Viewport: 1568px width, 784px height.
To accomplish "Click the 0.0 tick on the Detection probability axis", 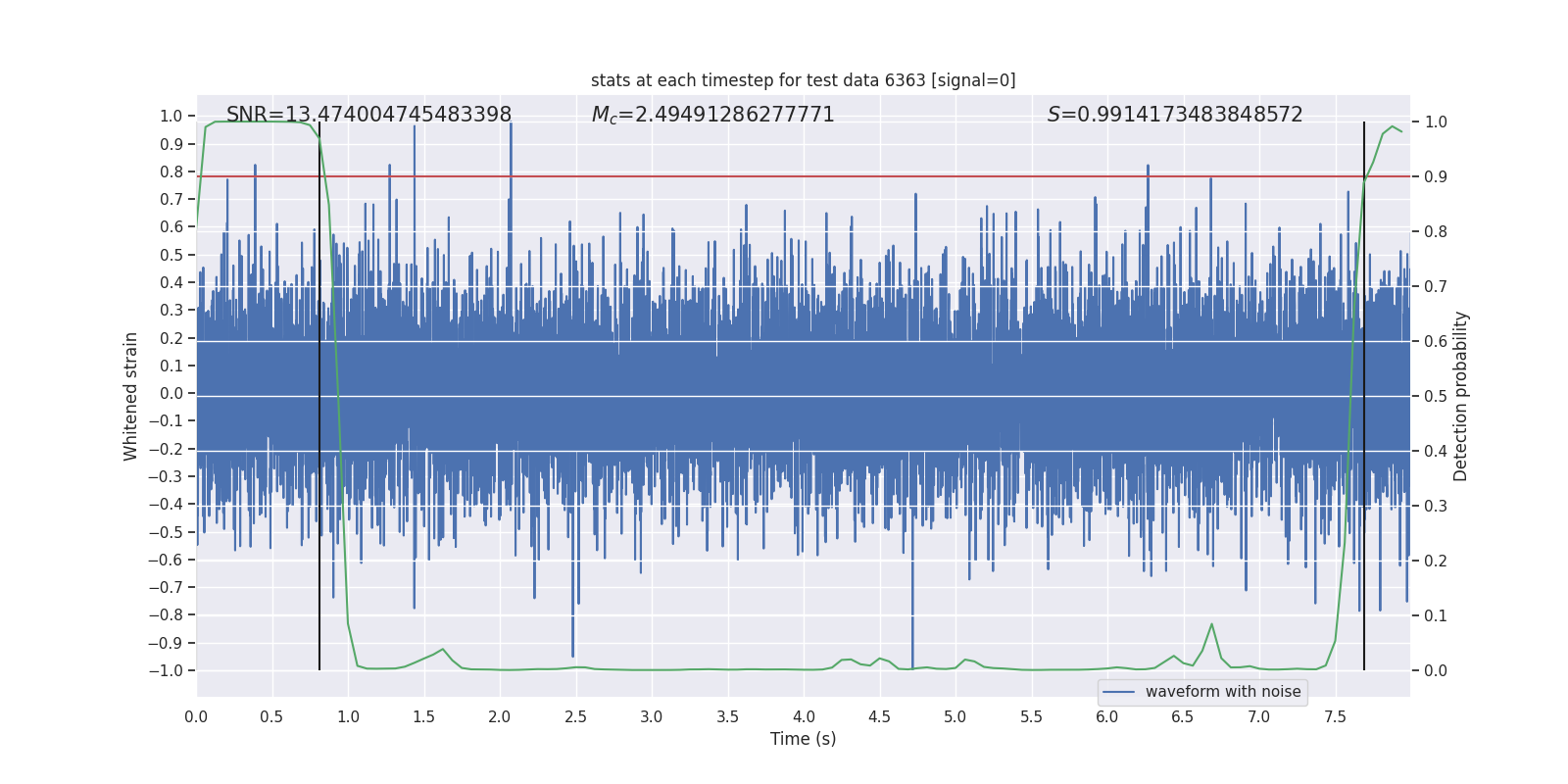I will (x=1436, y=671).
